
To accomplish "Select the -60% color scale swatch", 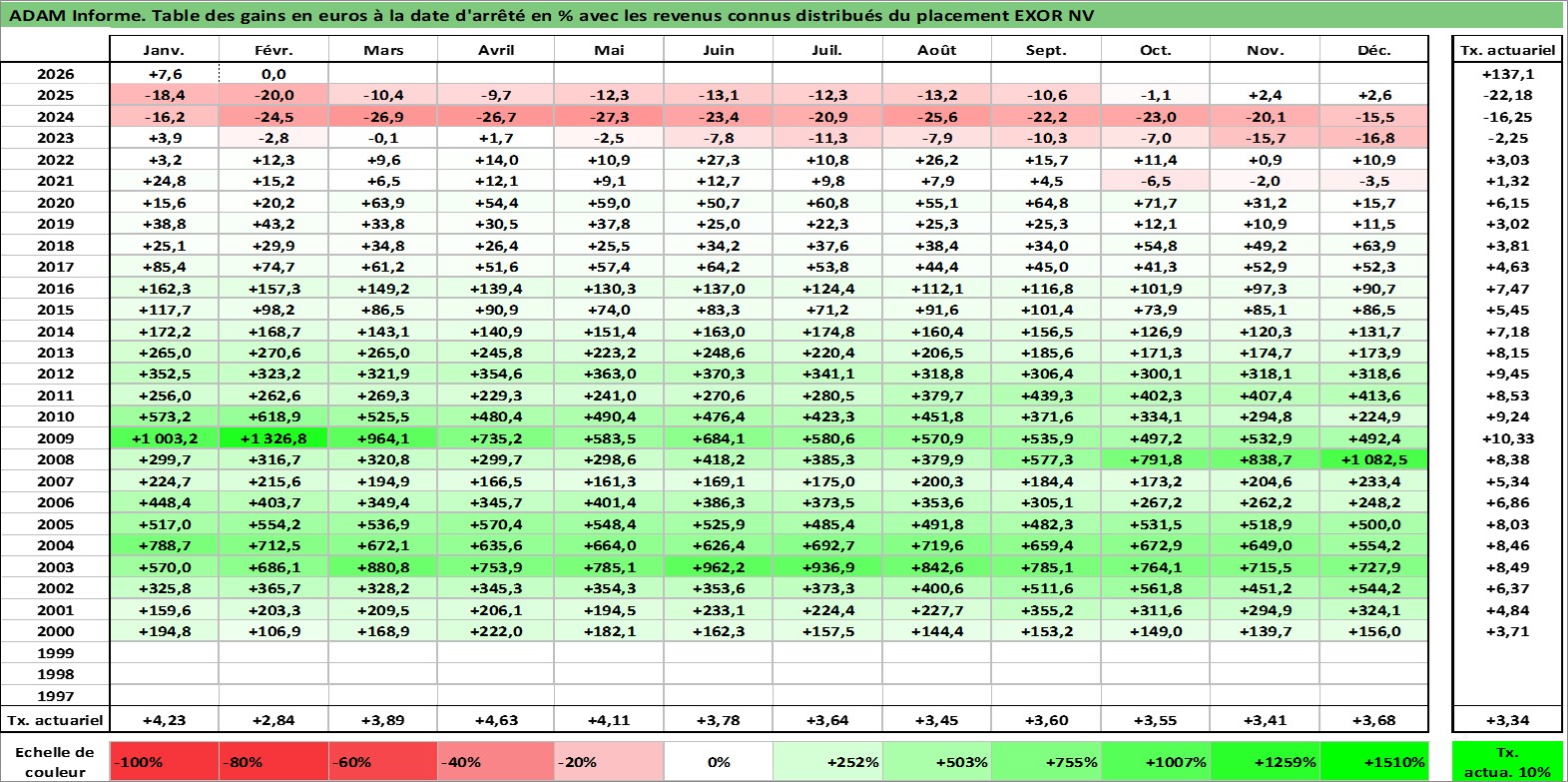I will click(383, 762).
